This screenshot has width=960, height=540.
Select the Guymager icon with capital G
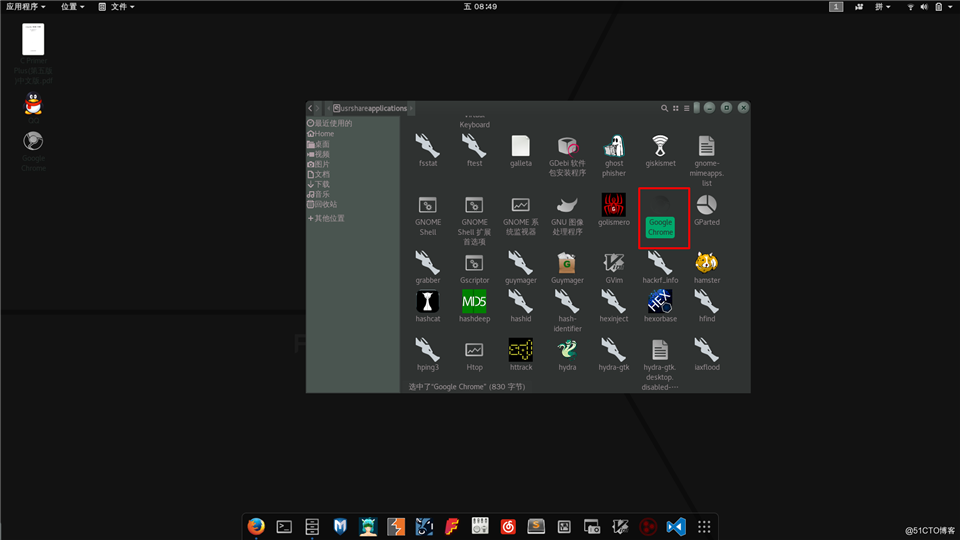pos(567,263)
